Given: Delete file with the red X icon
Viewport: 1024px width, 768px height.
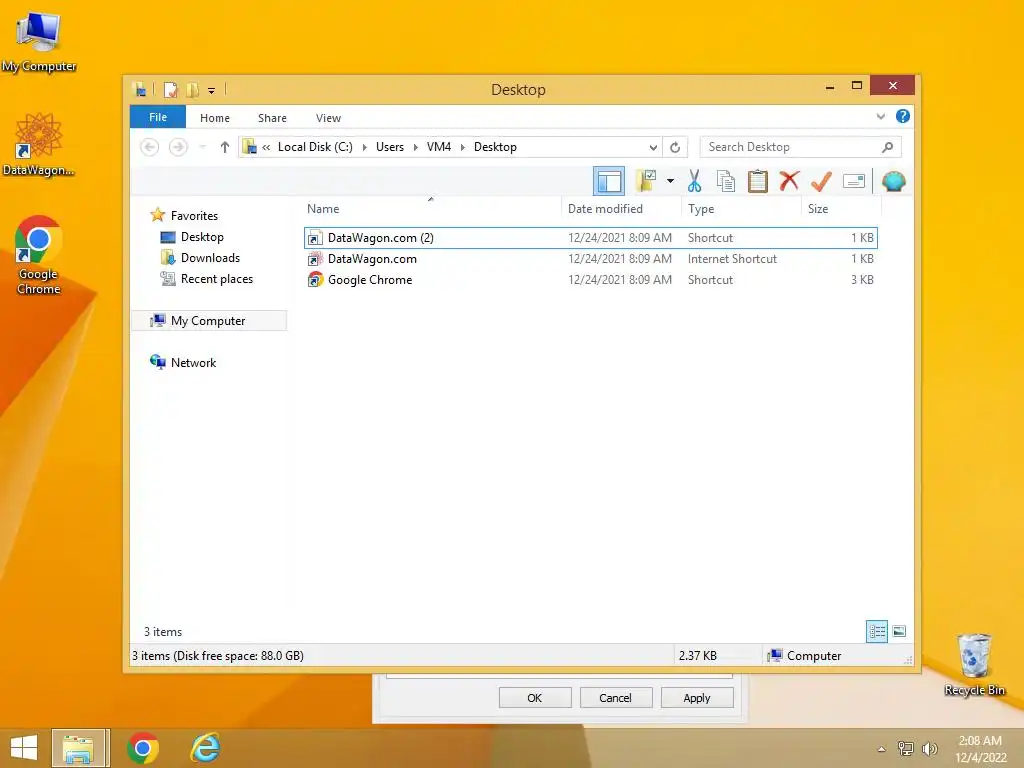Looking at the screenshot, I should (789, 181).
